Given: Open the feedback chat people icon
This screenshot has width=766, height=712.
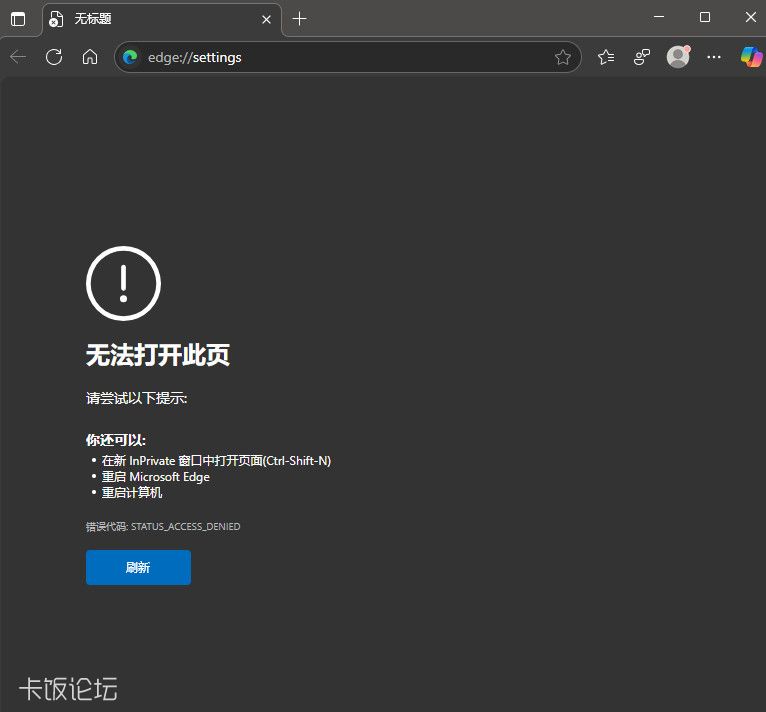Looking at the screenshot, I should click(642, 57).
